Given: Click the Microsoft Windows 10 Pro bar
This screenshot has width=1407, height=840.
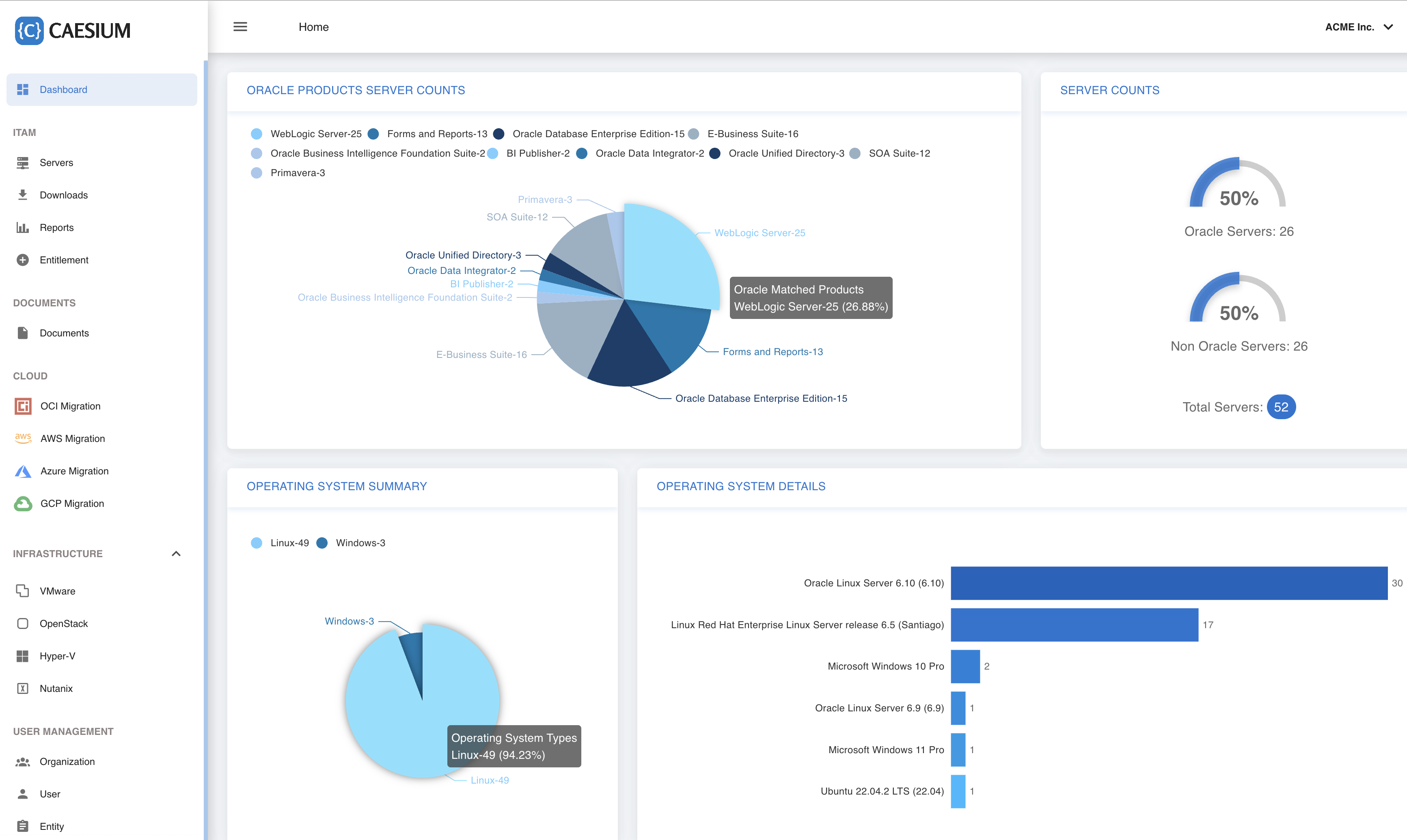Looking at the screenshot, I should click(965, 666).
